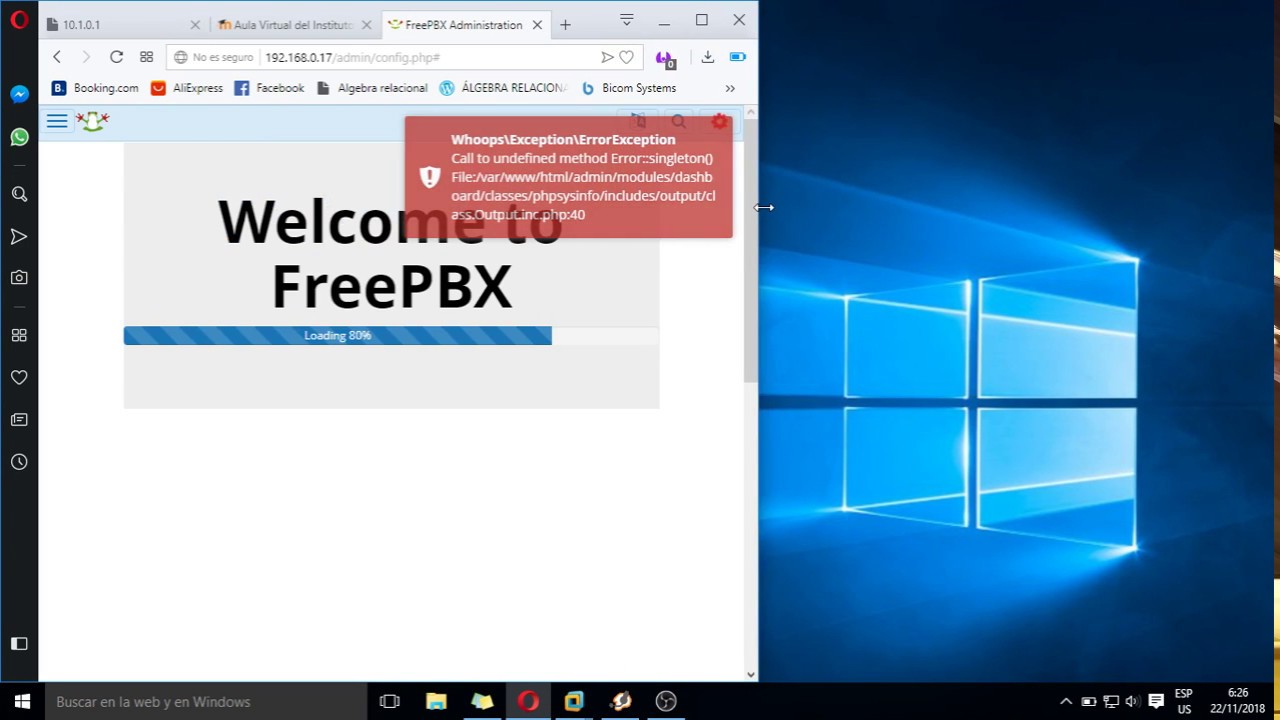Viewport: 1280px width, 720px height.
Task: Send page to My Flow
Action: (x=606, y=57)
